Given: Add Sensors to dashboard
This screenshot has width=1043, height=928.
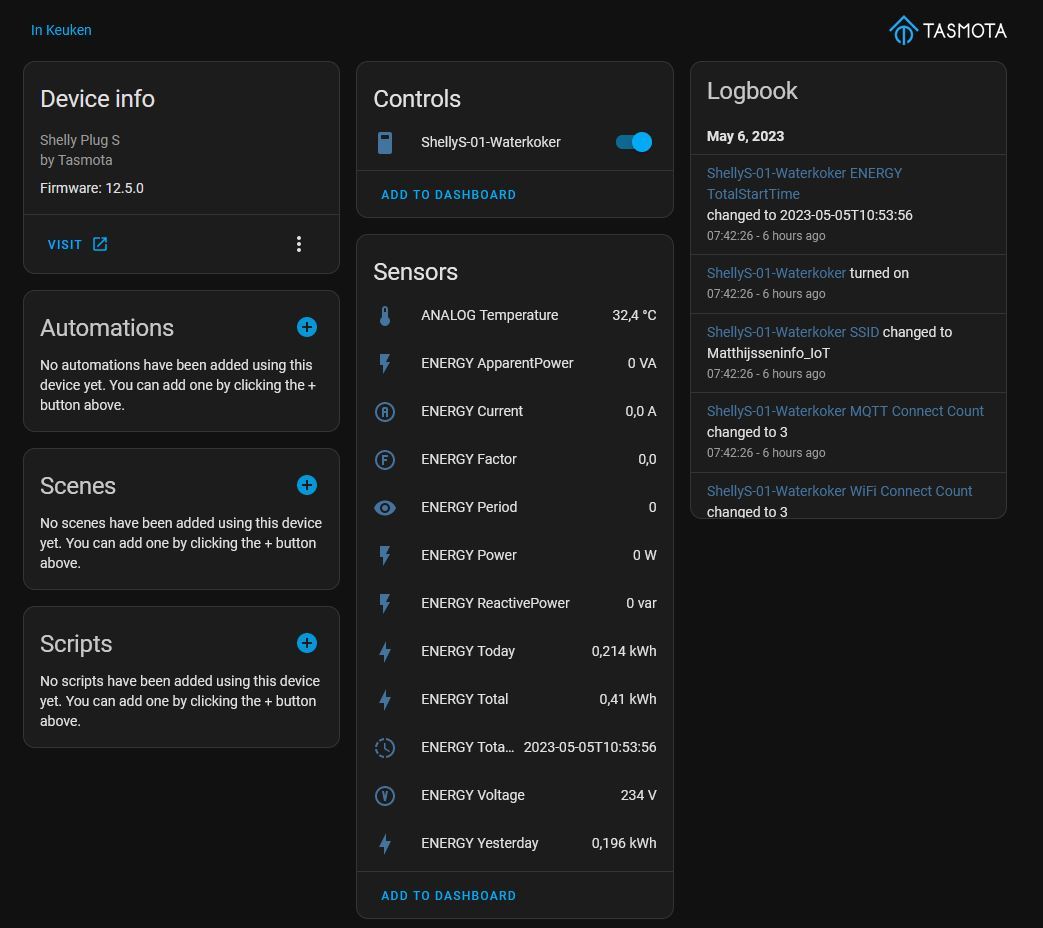Looking at the screenshot, I should click(448, 896).
